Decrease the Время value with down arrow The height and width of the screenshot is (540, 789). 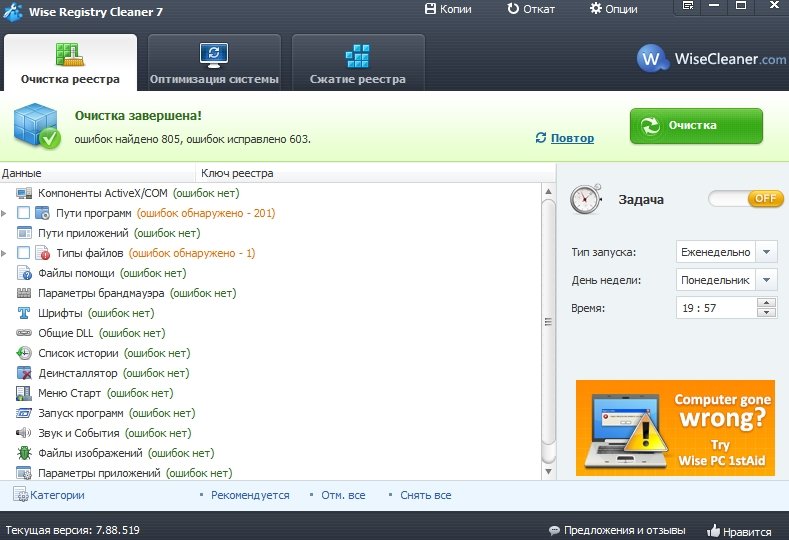(x=766, y=313)
